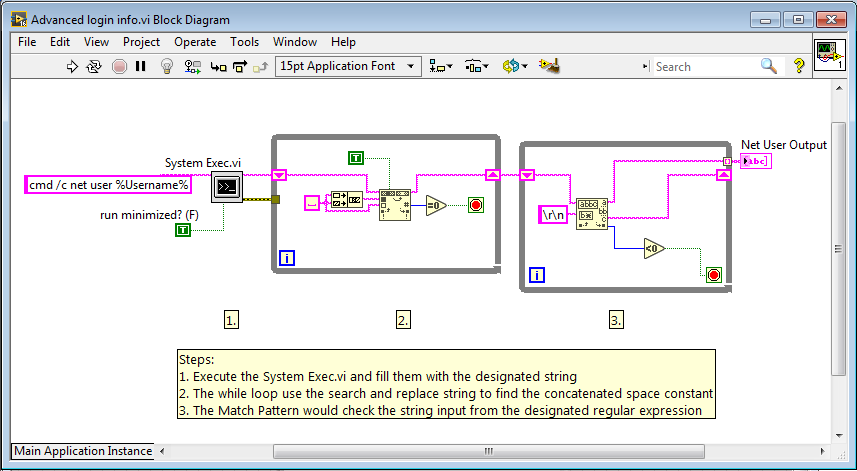The width and height of the screenshot is (857, 471).
Task: Select the Match Pattern function node
Action: (591, 215)
